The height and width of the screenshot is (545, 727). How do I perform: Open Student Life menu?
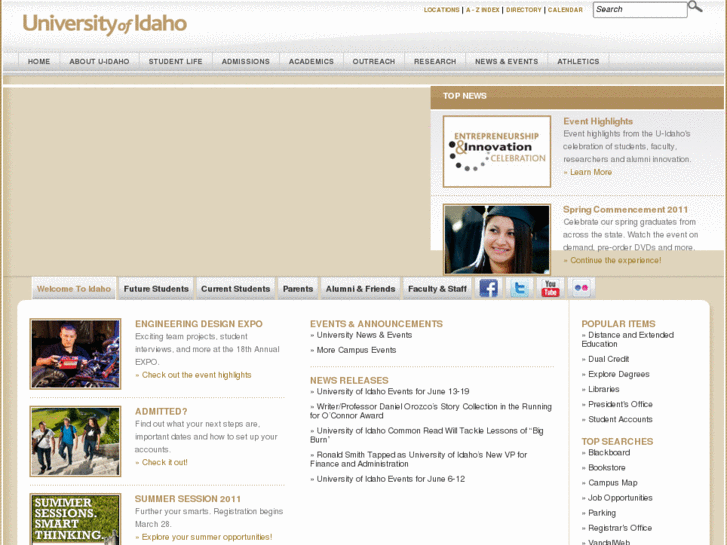(175, 61)
